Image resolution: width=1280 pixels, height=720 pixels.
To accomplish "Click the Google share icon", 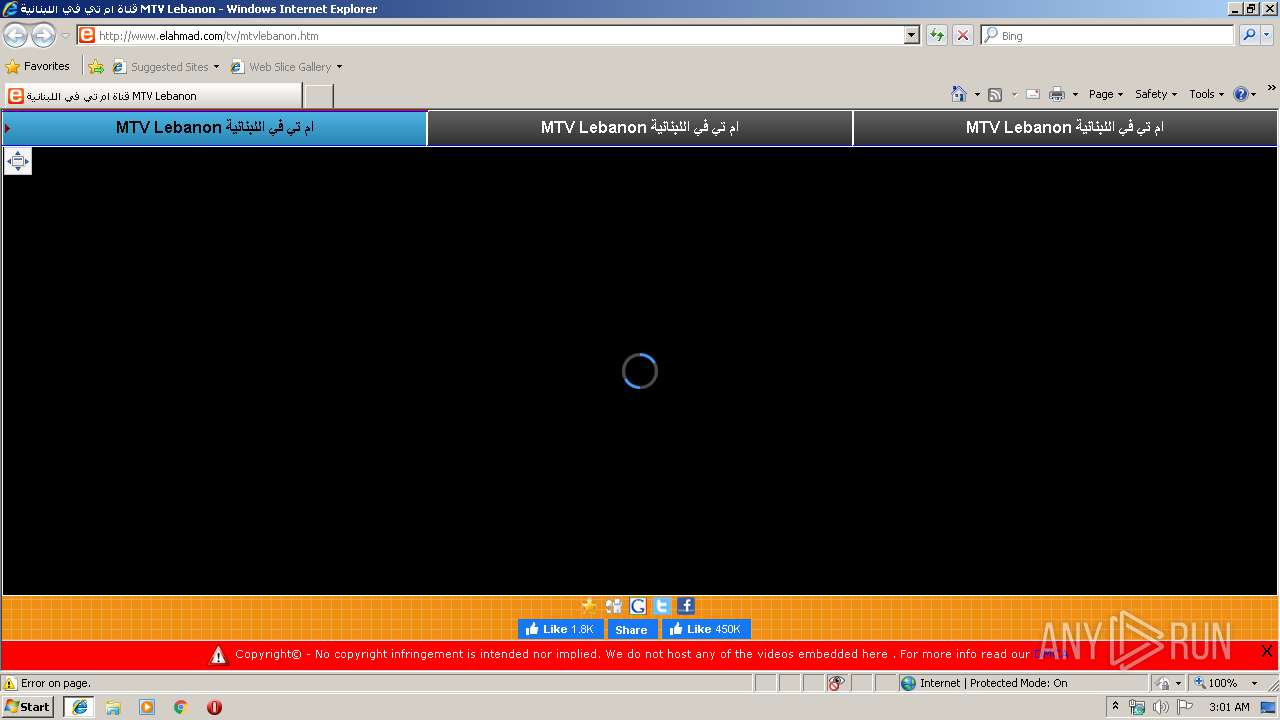I will coord(638,606).
